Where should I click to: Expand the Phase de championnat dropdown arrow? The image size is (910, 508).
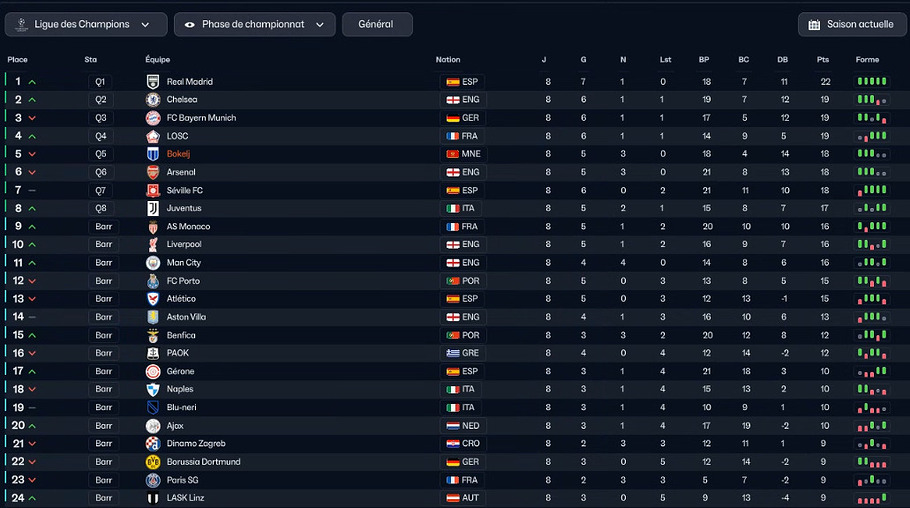pyautogui.click(x=320, y=25)
